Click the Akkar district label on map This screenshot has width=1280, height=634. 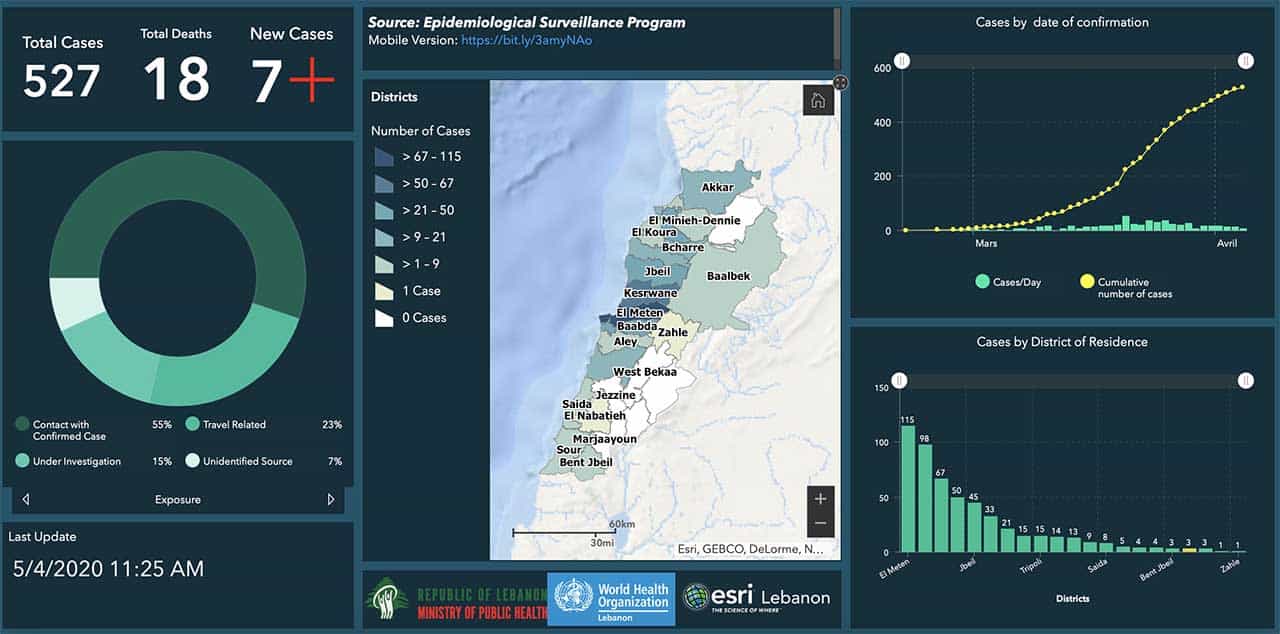pyautogui.click(x=717, y=187)
